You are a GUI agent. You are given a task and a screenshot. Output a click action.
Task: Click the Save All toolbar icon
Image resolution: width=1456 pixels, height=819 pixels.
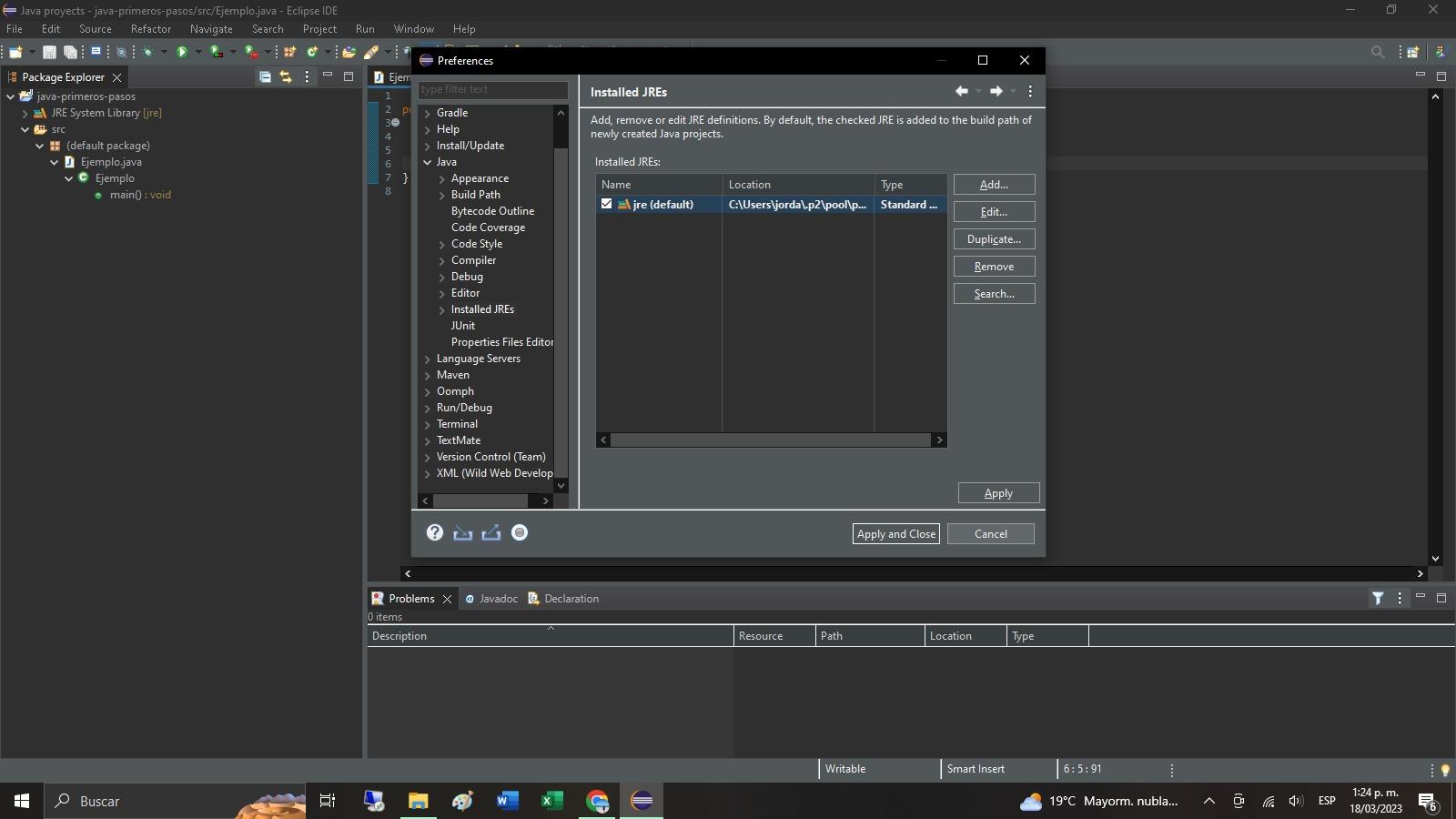[70, 52]
